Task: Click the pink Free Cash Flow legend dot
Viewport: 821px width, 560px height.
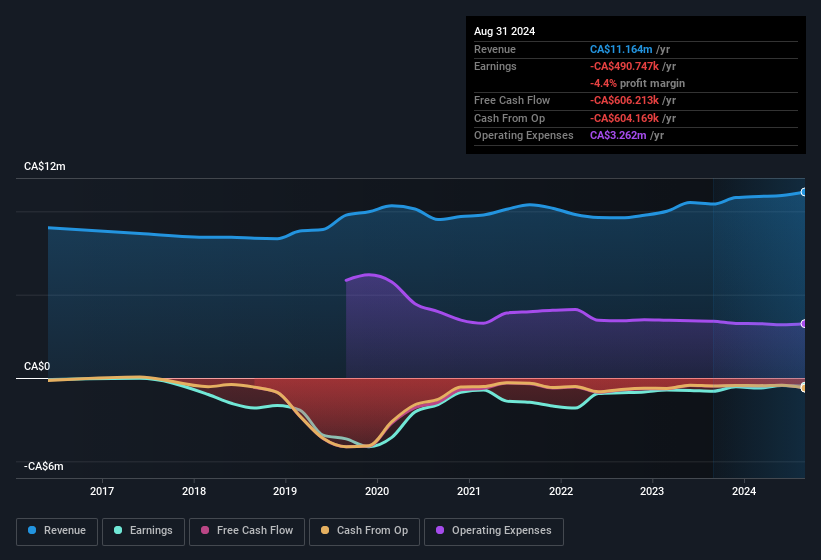Action: 205,530
